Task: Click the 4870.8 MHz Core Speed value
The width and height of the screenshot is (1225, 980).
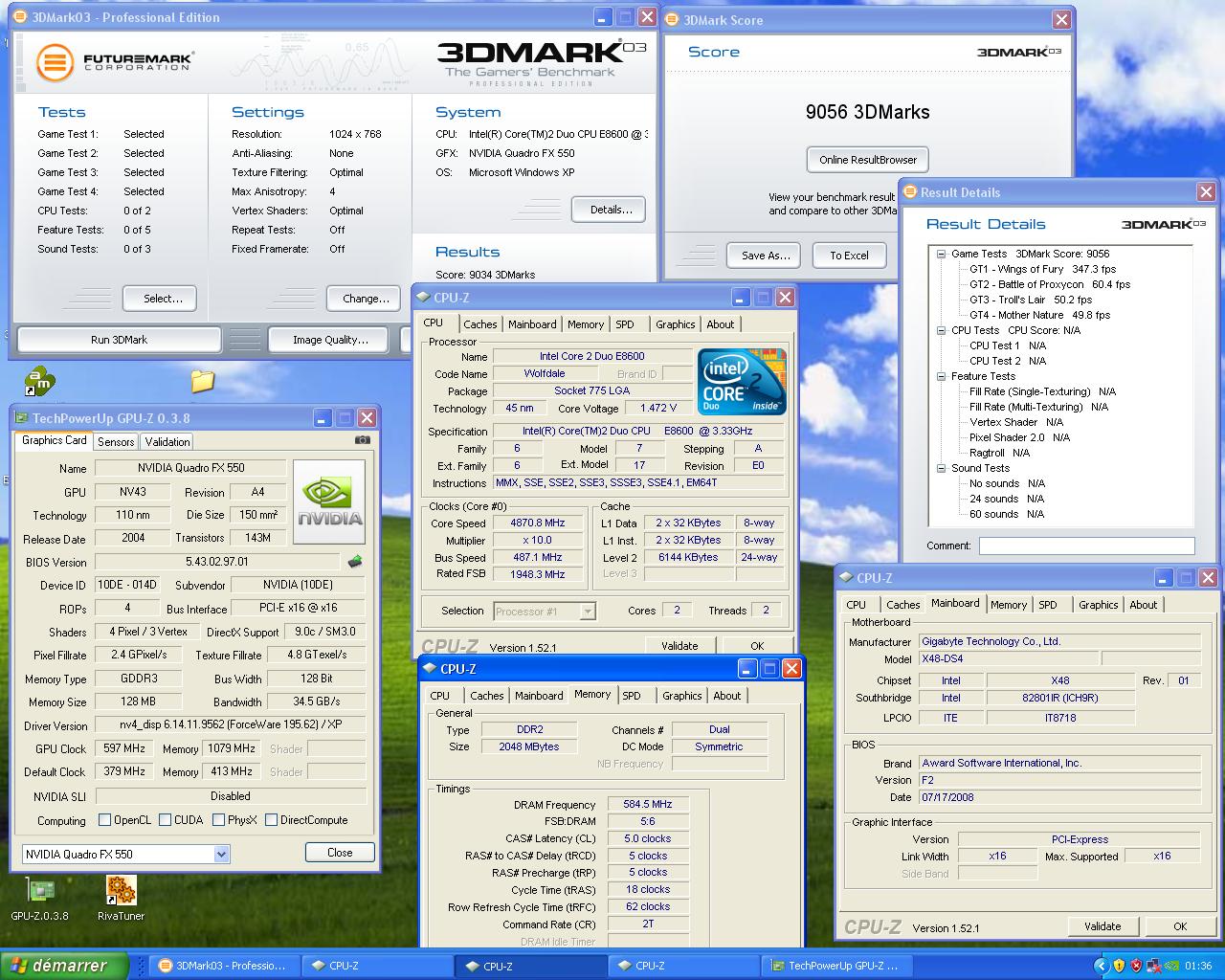Action: pos(537,523)
